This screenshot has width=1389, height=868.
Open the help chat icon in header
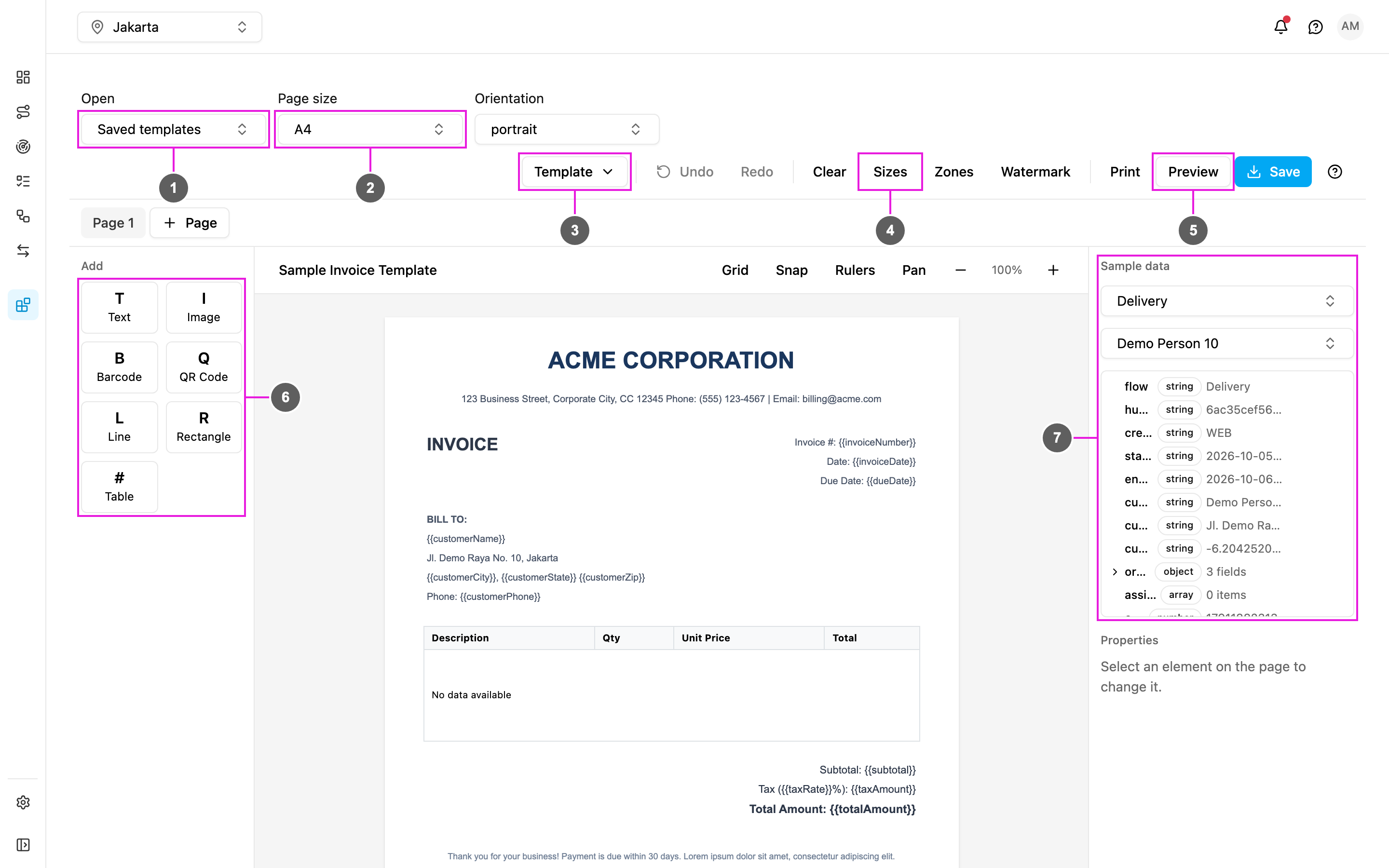[1315, 27]
